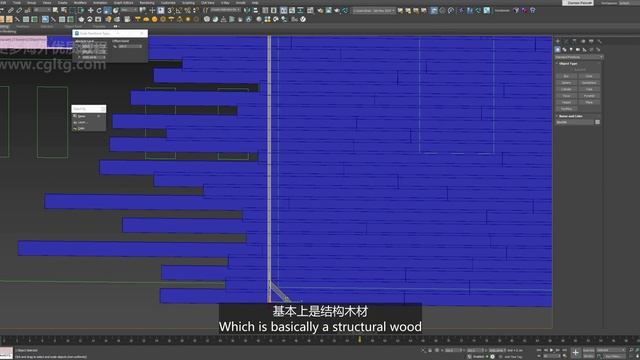Switch to Utilities command panel tab
The width and height of the screenshot is (640, 360).
599,41
